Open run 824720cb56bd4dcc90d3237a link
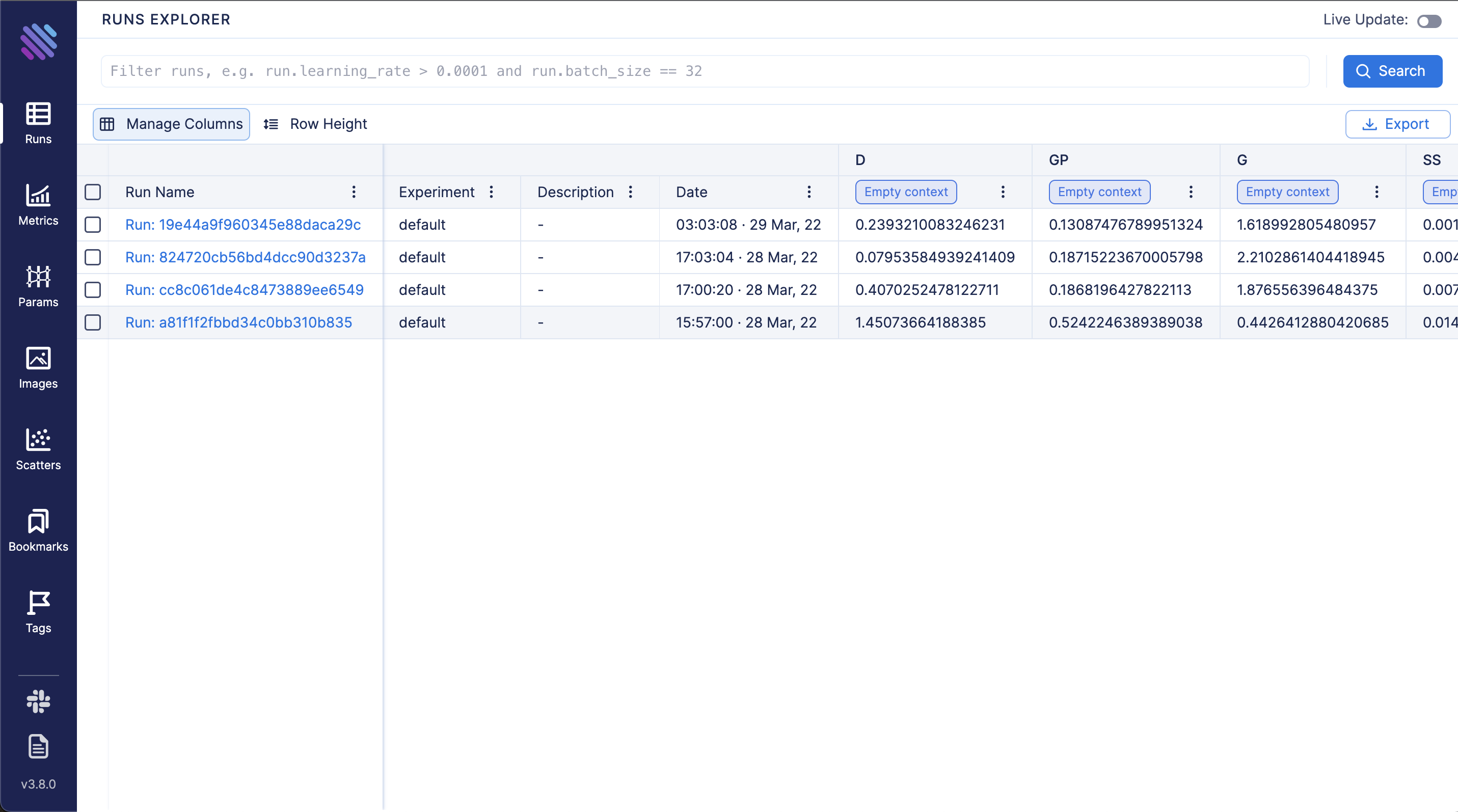Image resolution: width=1458 pixels, height=812 pixels. click(245, 257)
